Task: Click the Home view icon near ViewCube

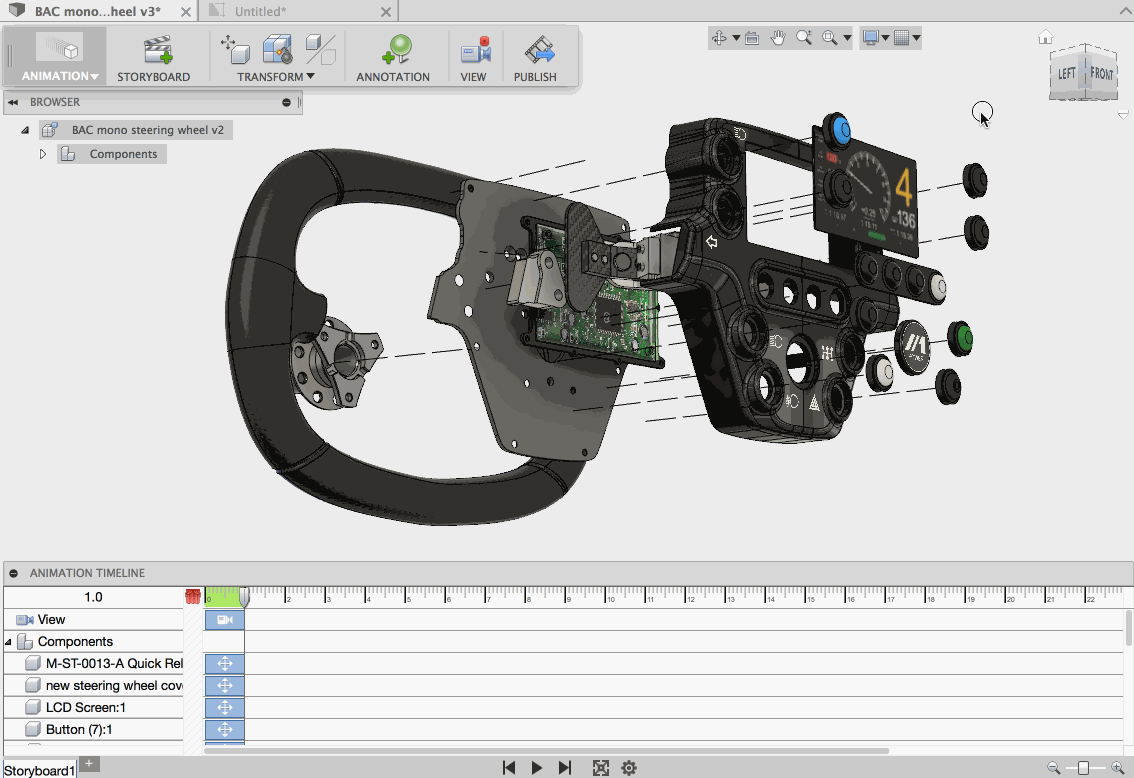Action: (1045, 38)
